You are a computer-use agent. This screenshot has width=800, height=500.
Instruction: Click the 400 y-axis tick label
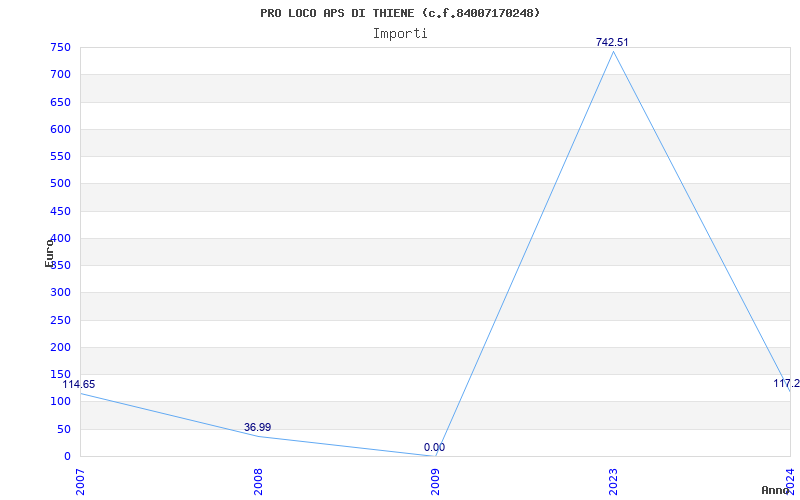(60, 238)
